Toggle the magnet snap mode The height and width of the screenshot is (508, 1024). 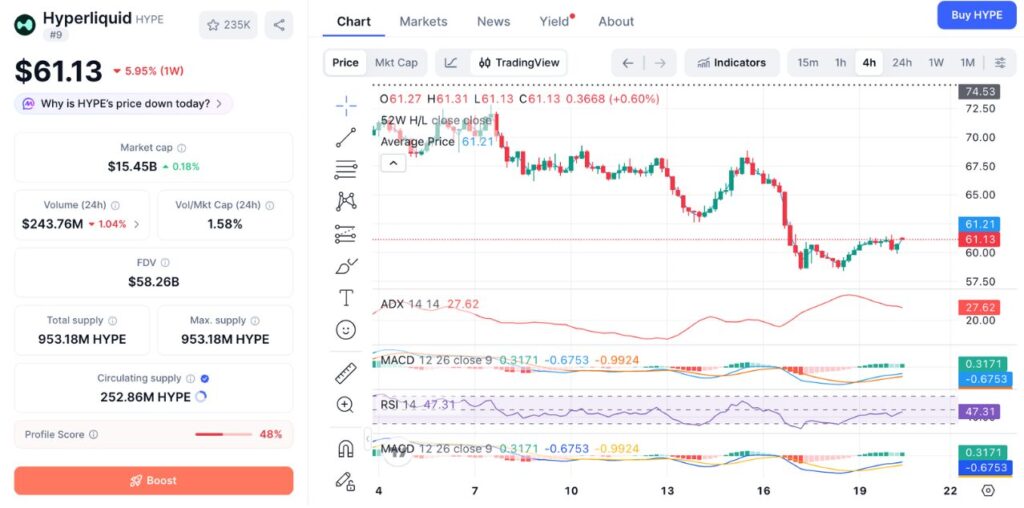[x=345, y=449]
